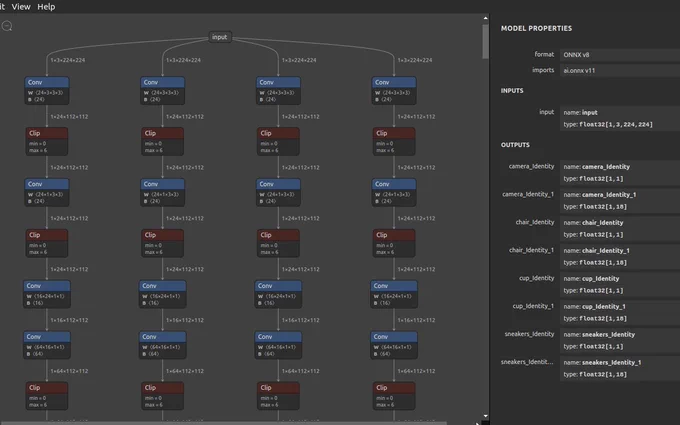Select the topmost Clip node in the leftmost branch

pyautogui.click(x=47, y=141)
